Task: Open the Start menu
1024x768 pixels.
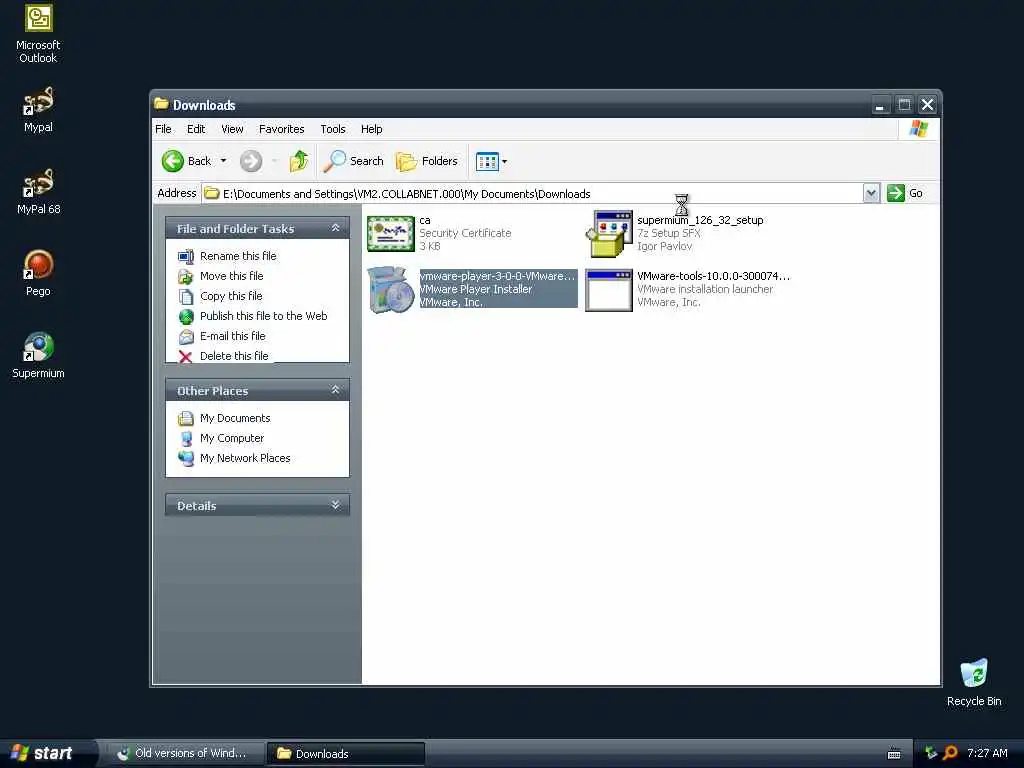Action: point(42,753)
